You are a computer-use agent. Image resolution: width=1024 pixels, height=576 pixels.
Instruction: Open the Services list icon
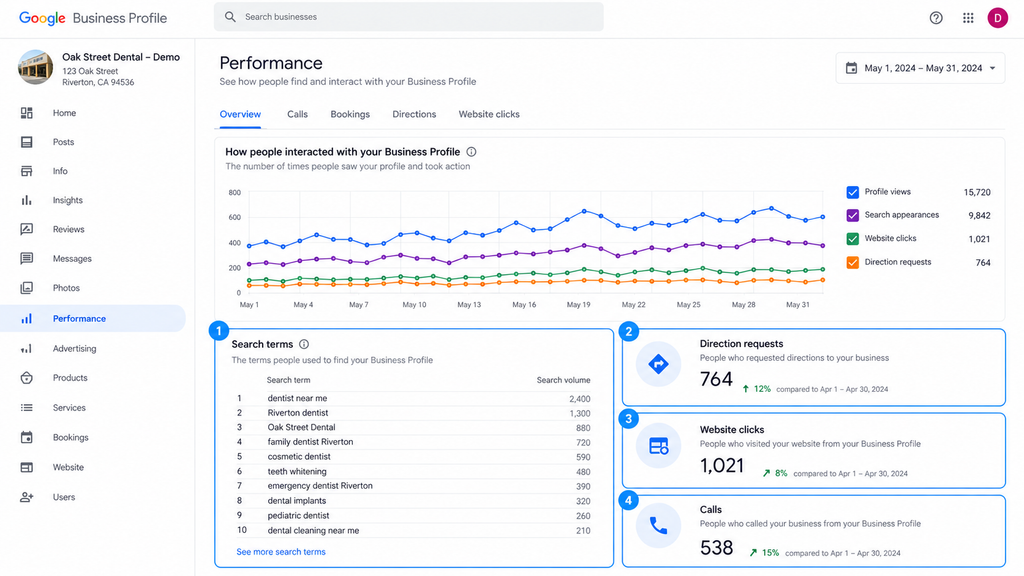(x=27, y=408)
